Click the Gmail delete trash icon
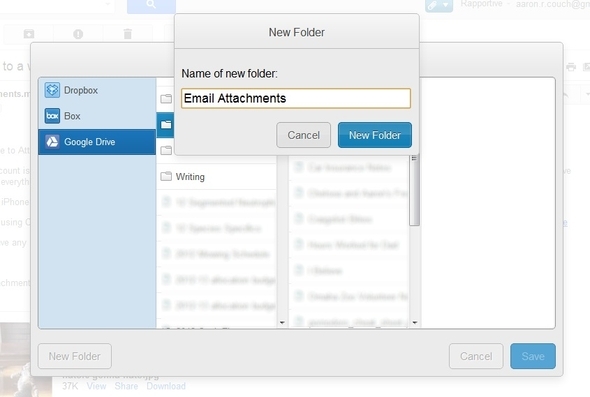 128,34
